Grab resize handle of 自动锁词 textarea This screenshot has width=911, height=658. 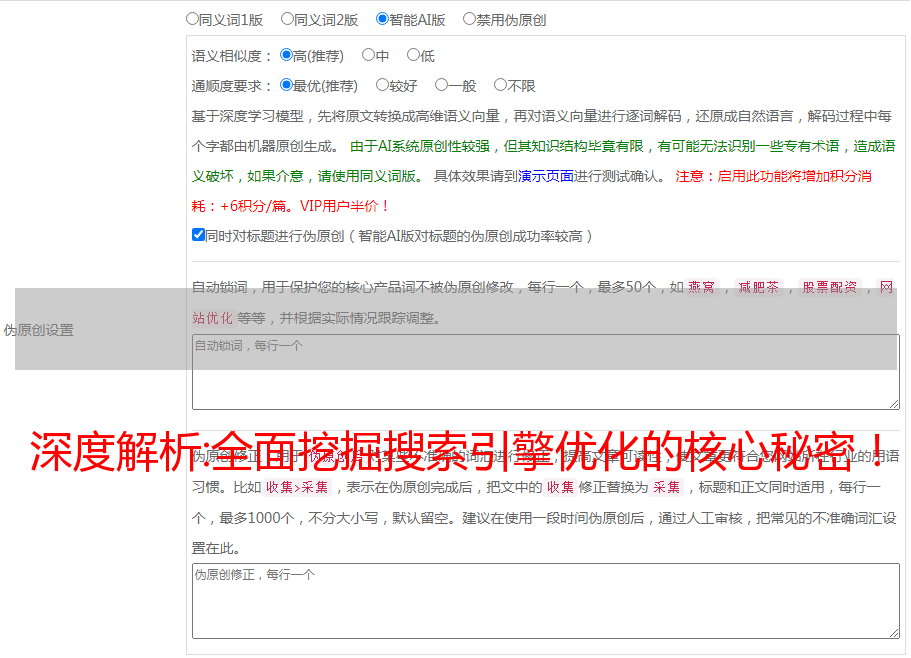(894, 404)
